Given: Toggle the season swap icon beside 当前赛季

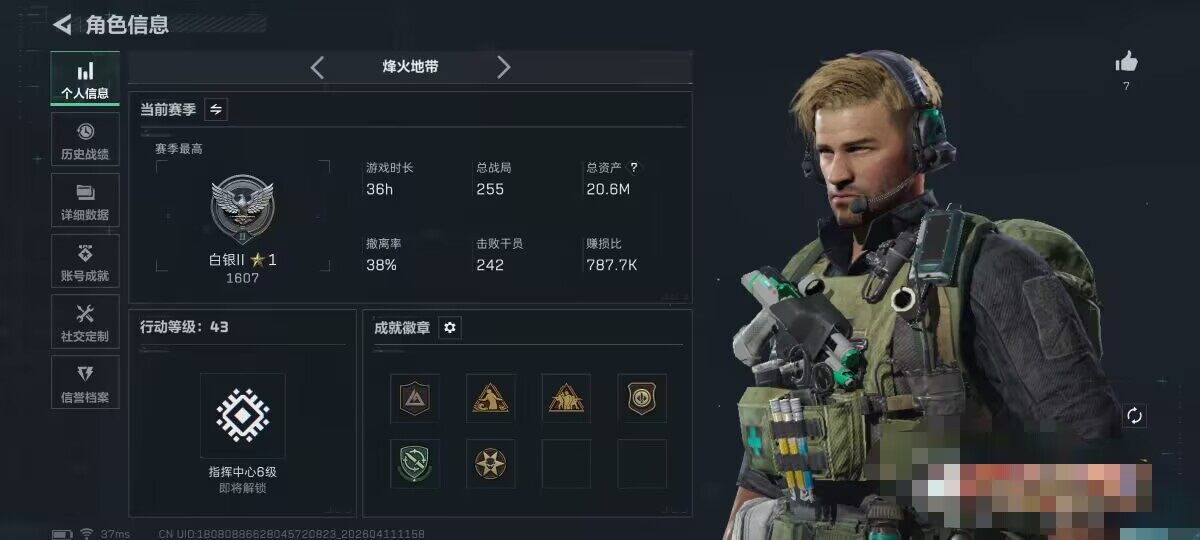Looking at the screenshot, I should point(216,109).
